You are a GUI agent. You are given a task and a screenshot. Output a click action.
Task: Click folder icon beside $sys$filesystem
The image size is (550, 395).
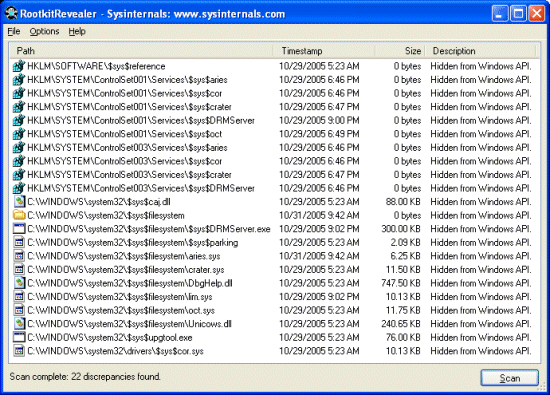click(19, 215)
